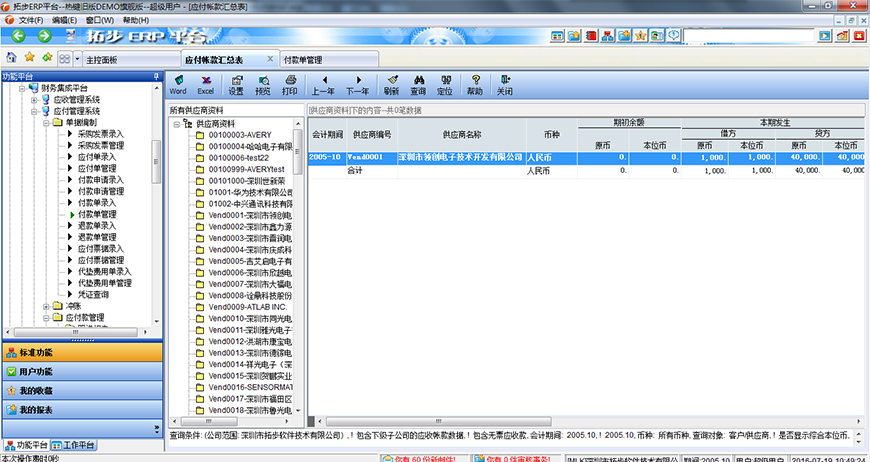Select supplier folder Vend0009-ATLAB INC.
This screenshot has height=462, width=870.
pyautogui.click(x=247, y=307)
